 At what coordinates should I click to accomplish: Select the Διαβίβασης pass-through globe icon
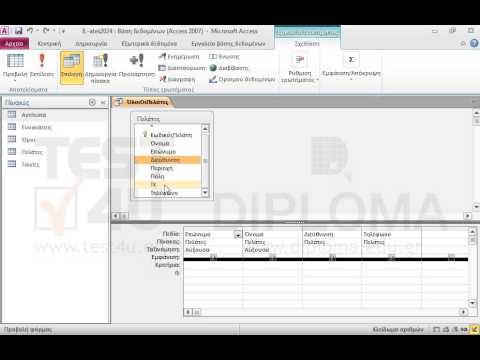click(x=229, y=68)
